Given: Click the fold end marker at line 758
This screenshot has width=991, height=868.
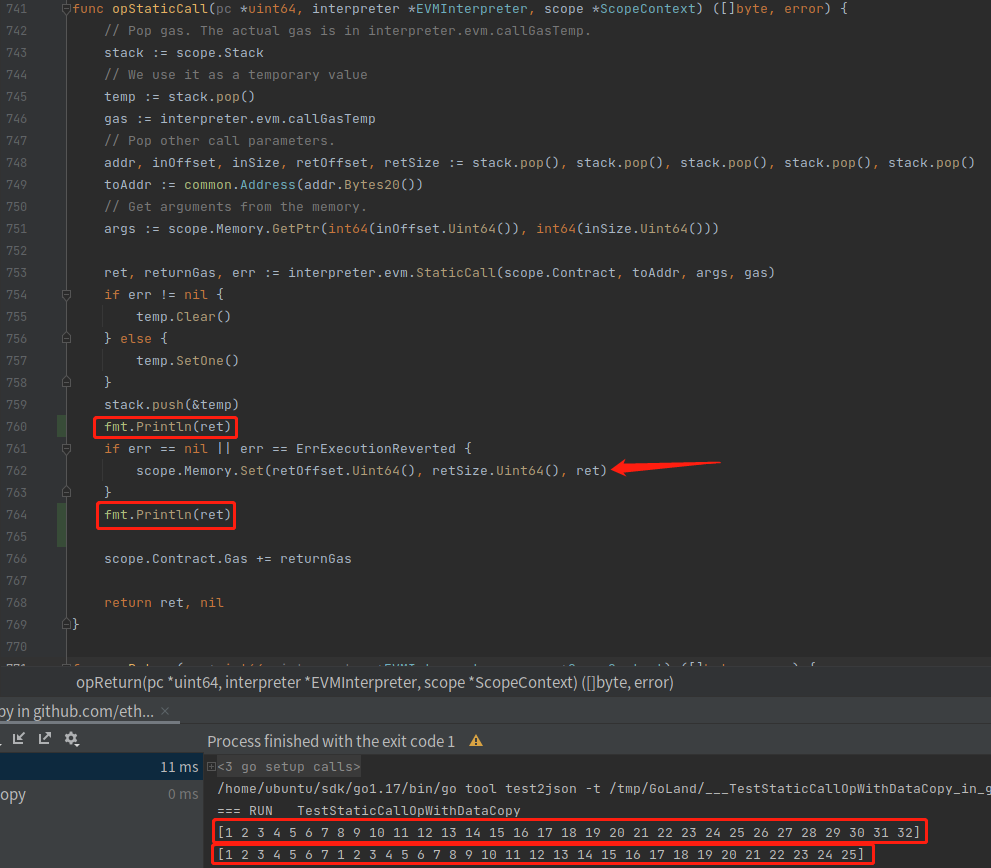Looking at the screenshot, I should click(x=66, y=382).
